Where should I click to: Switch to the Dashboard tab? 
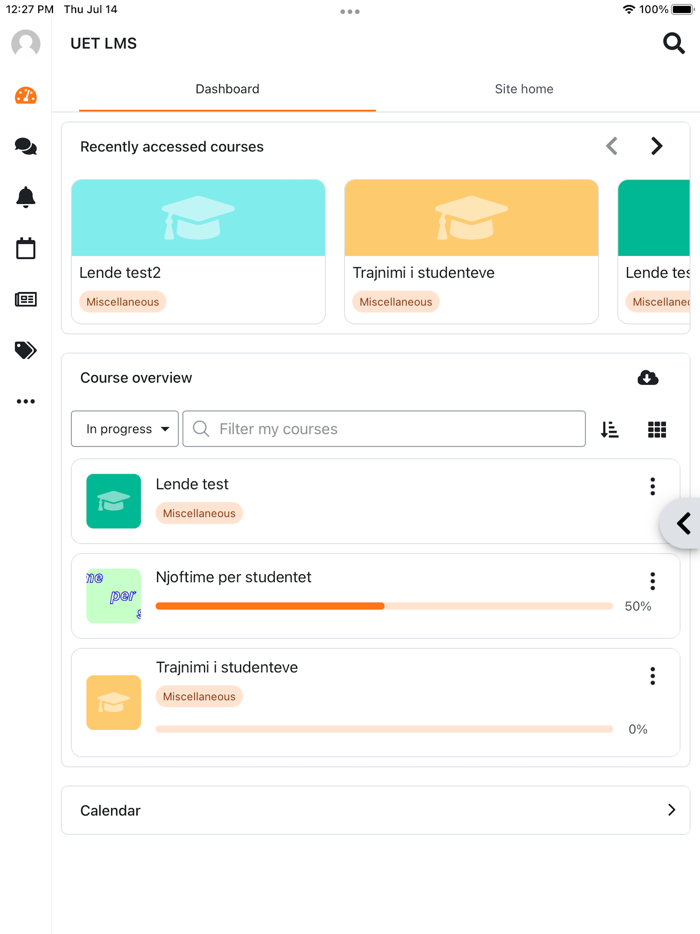[x=227, y=89]
